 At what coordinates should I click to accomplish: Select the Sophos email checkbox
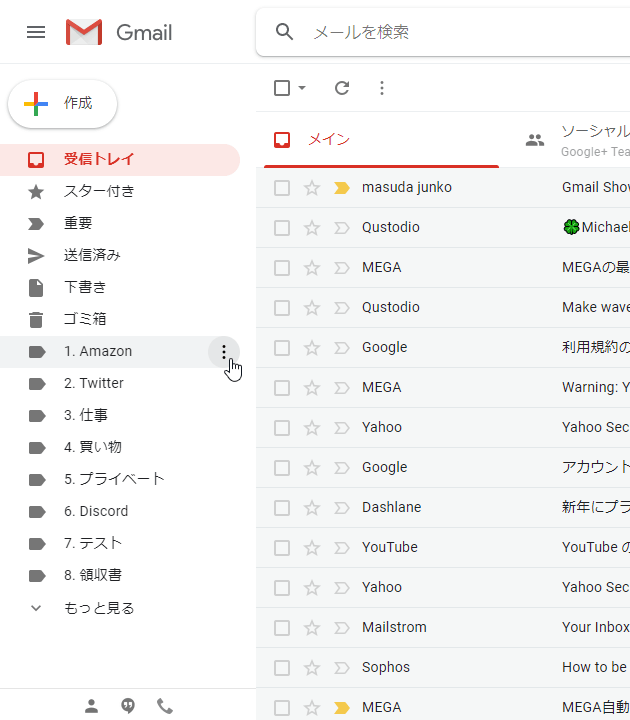pyautogui.click(x=282, y=668)
